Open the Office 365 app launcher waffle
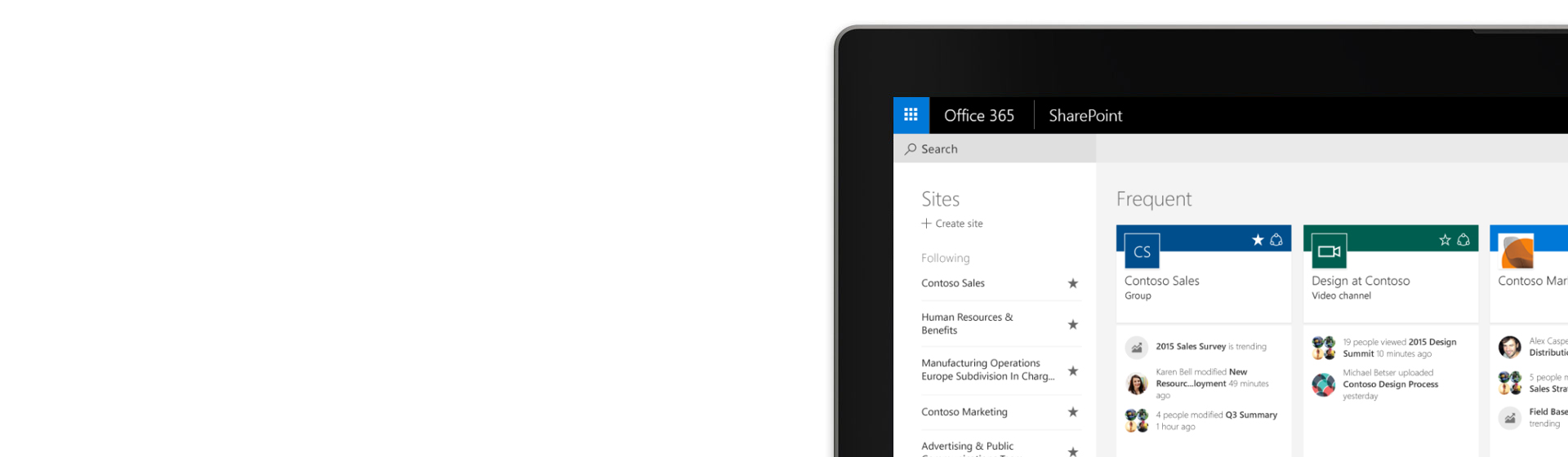Image resolution: width=1568 pixels, height=457 pixels. [911, 115]
